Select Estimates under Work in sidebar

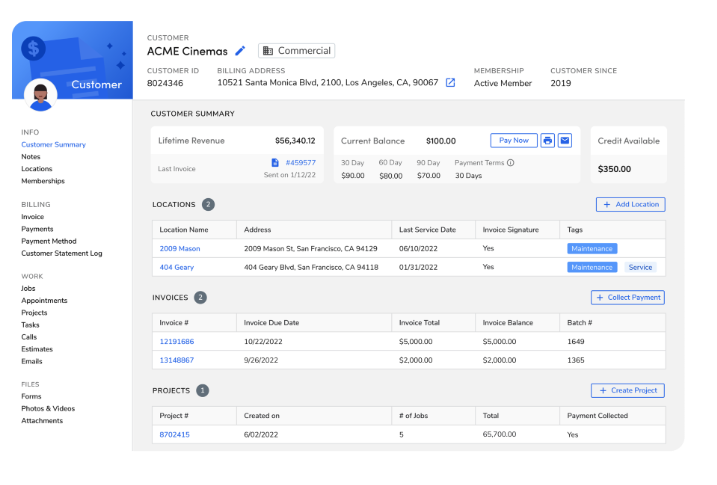click(37, 349)
